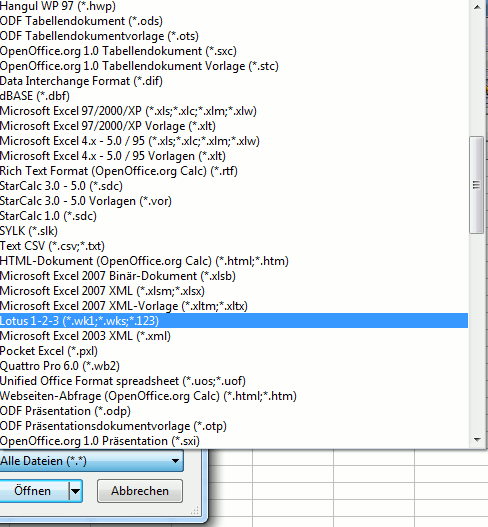Select Data Interchange Format (*.dif)
488x527 pixels.
(234, 81)
